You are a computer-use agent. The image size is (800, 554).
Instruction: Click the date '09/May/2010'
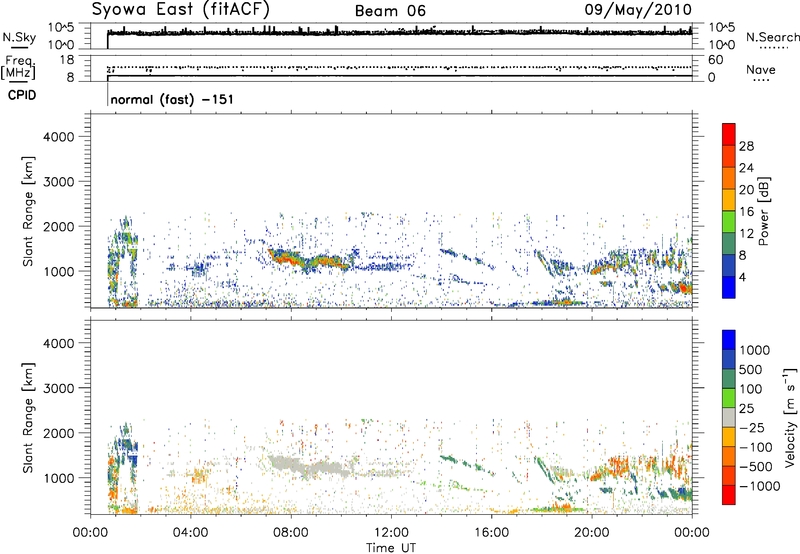click(x=638, y=10)
